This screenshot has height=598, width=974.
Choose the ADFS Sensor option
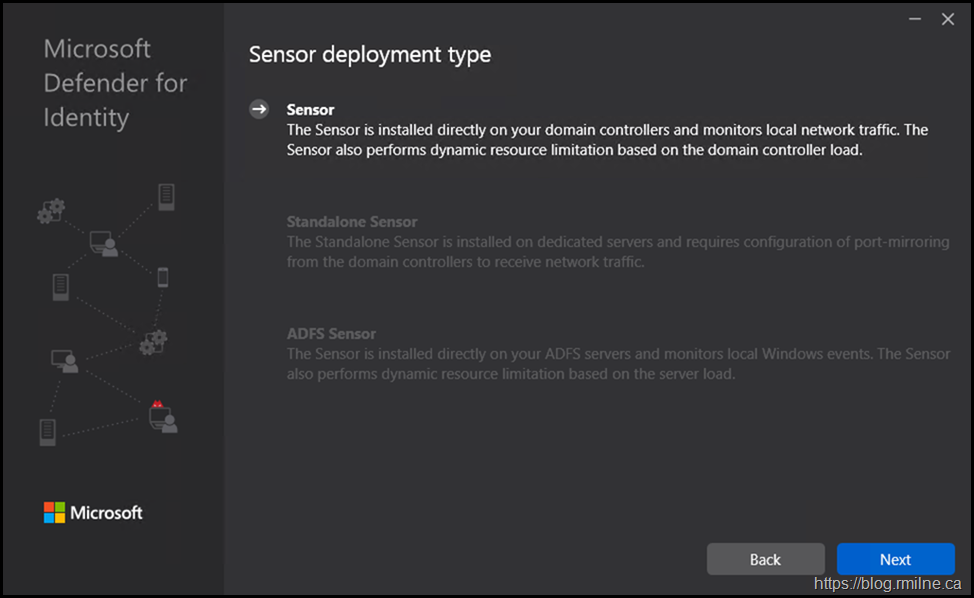tap(331, 334)
